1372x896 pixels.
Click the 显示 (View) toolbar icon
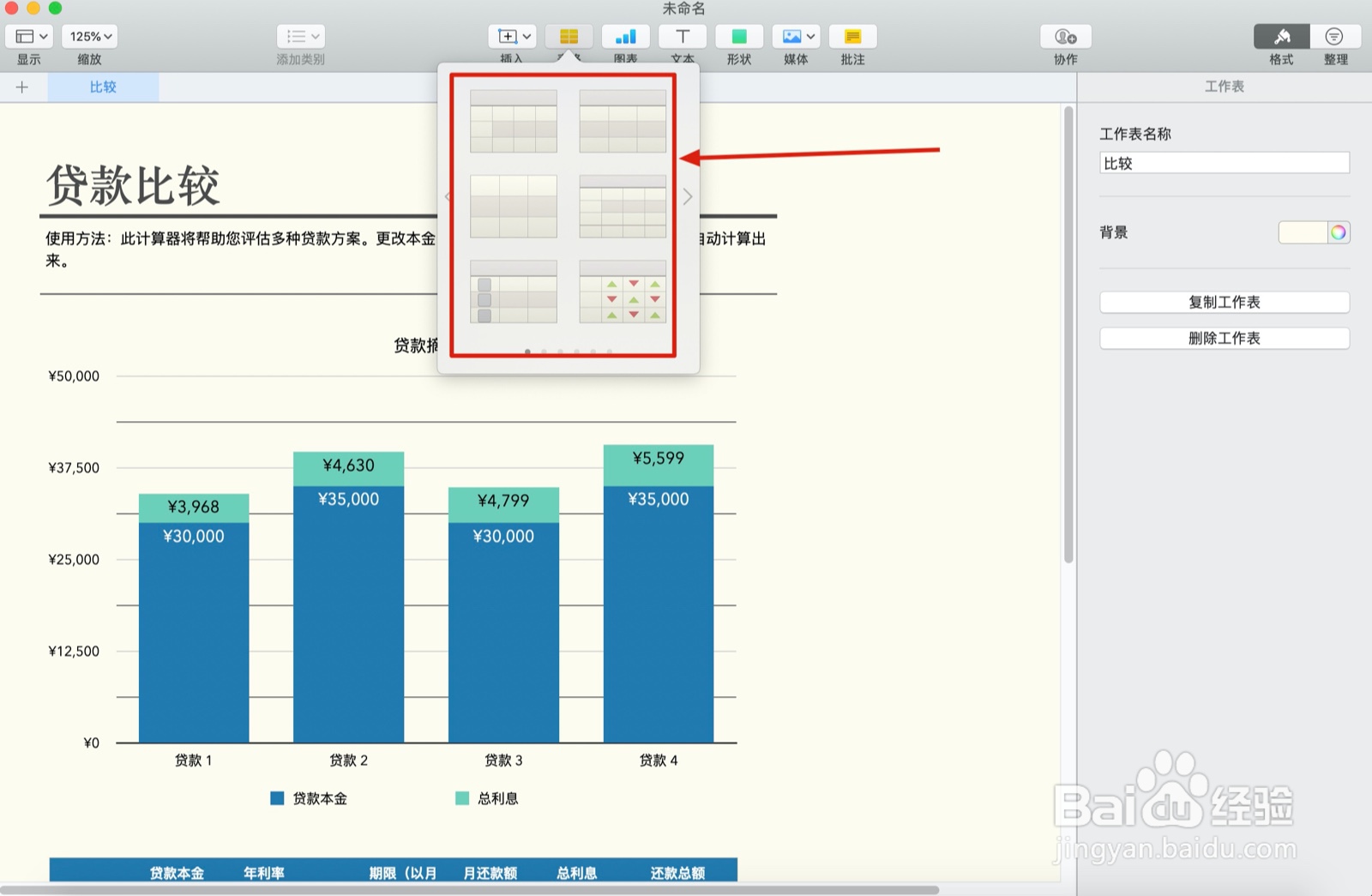(28, 37)
